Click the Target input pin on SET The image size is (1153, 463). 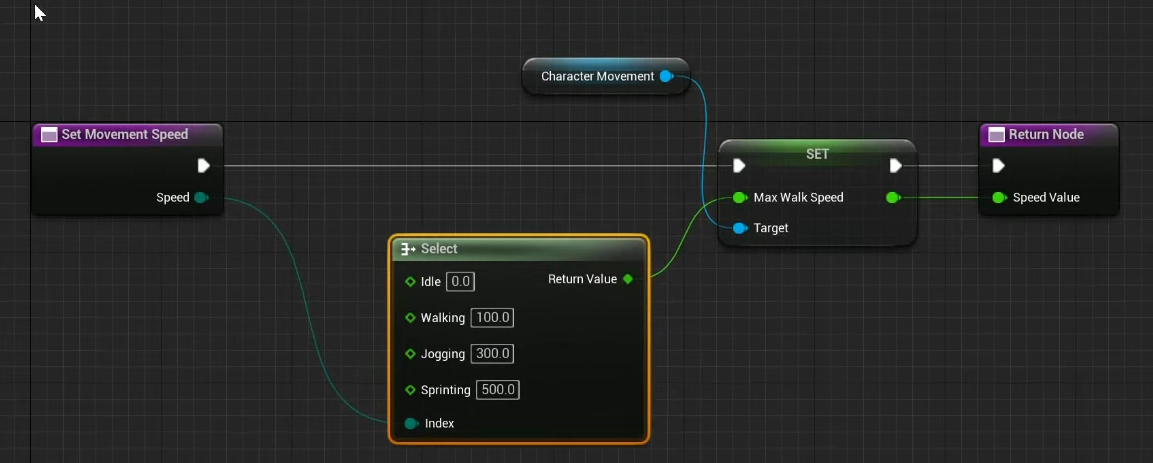coord(739,229)
